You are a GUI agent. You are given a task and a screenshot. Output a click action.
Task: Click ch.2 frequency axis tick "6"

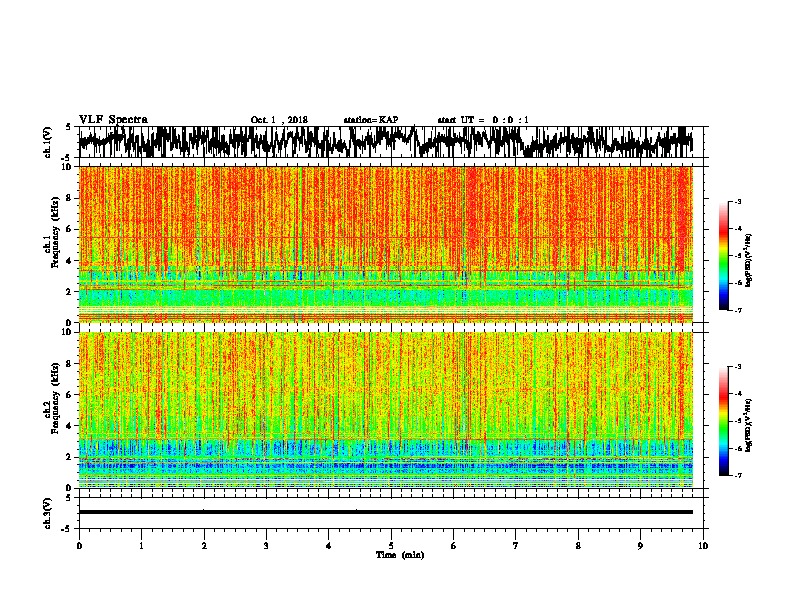[x=70, y=395]
